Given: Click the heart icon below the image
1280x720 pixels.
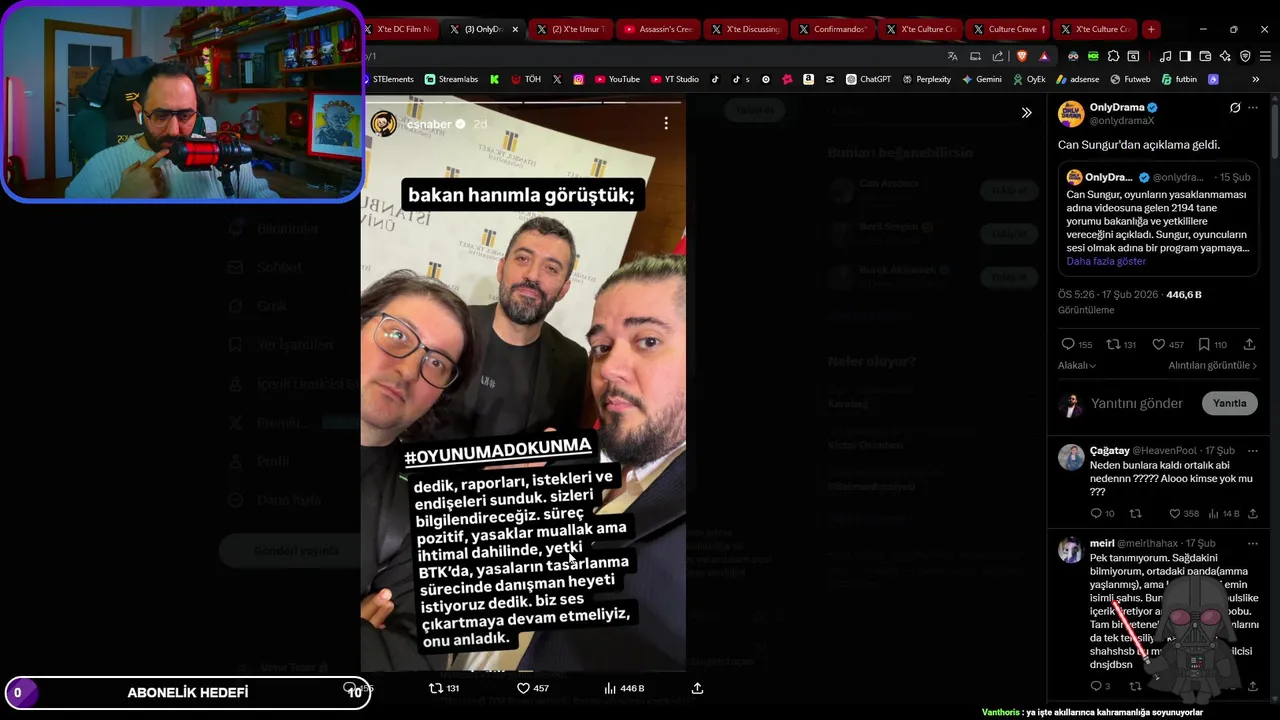Looking at the screenshot, I should pos(523,688).
